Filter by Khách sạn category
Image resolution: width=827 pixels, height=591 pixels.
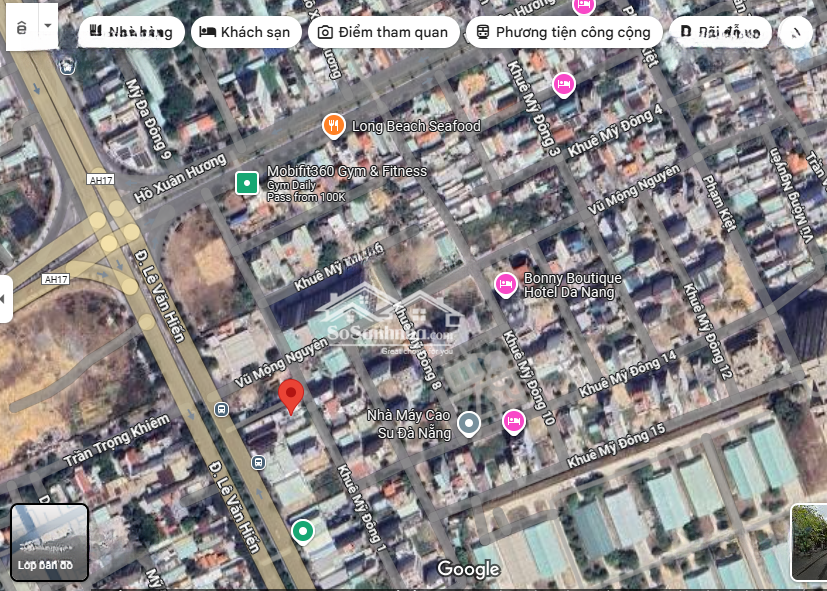245,32
